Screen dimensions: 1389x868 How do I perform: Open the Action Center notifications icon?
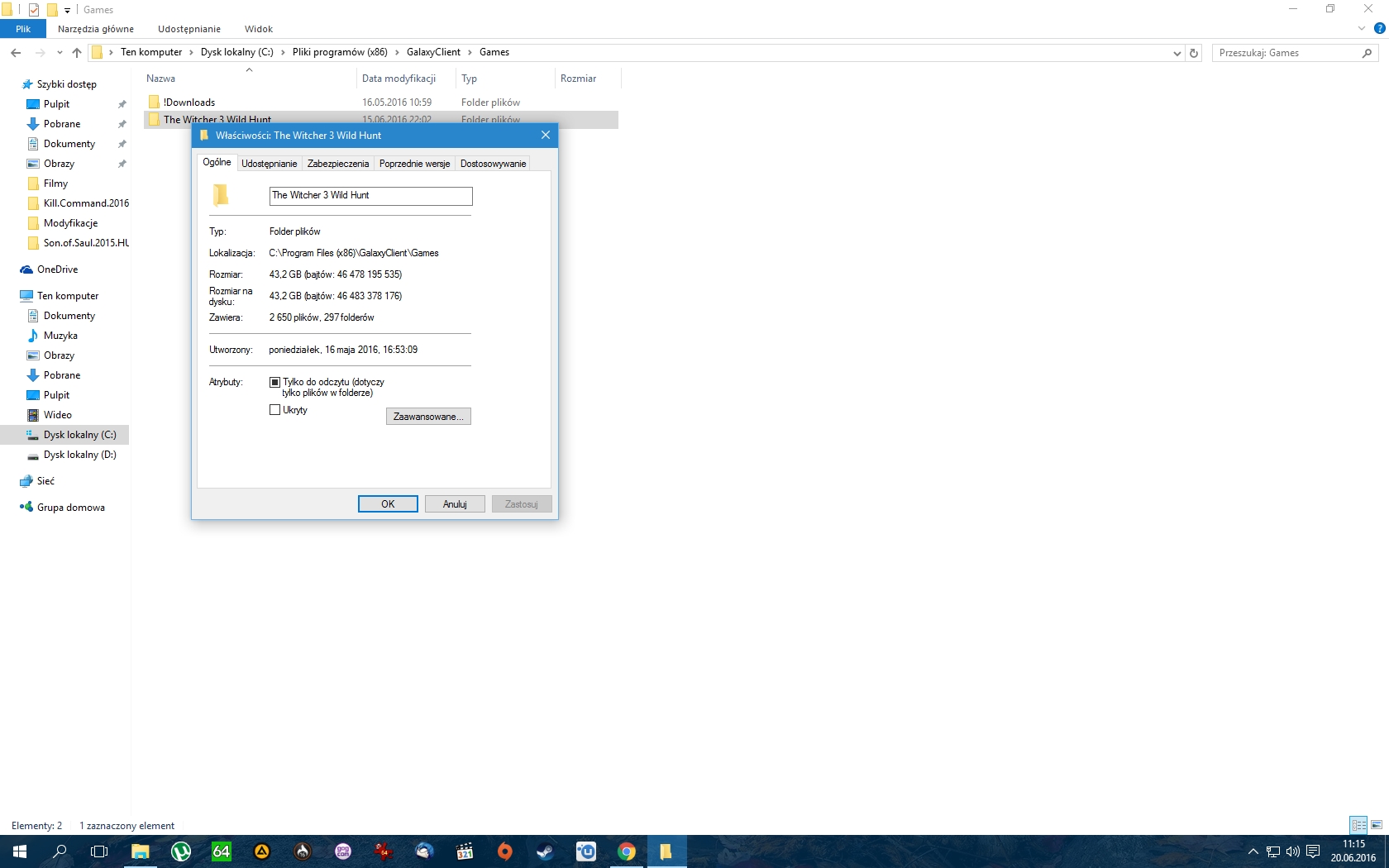coord(1313,851)
